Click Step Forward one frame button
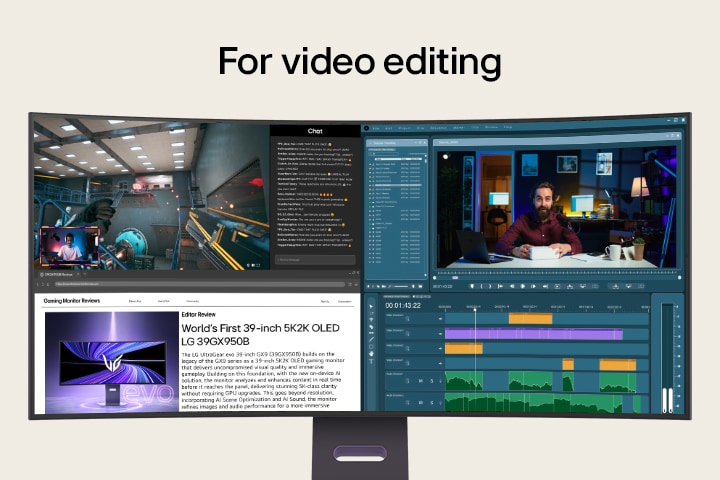Screen dimensions: 720x480 534,286
